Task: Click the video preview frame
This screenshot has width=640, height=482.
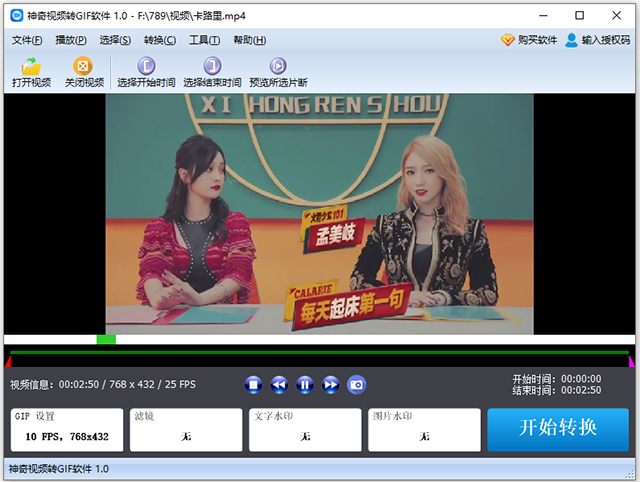Action: pyautogui.click(x=320, y=214)
